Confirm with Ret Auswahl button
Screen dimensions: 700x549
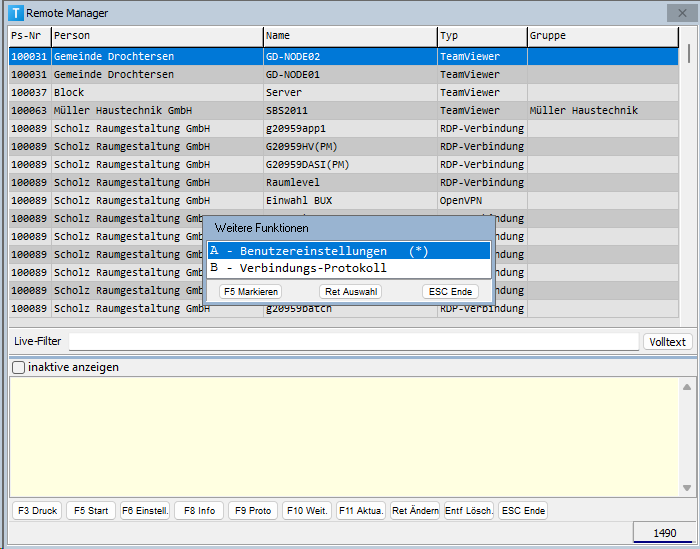point(351,292)
